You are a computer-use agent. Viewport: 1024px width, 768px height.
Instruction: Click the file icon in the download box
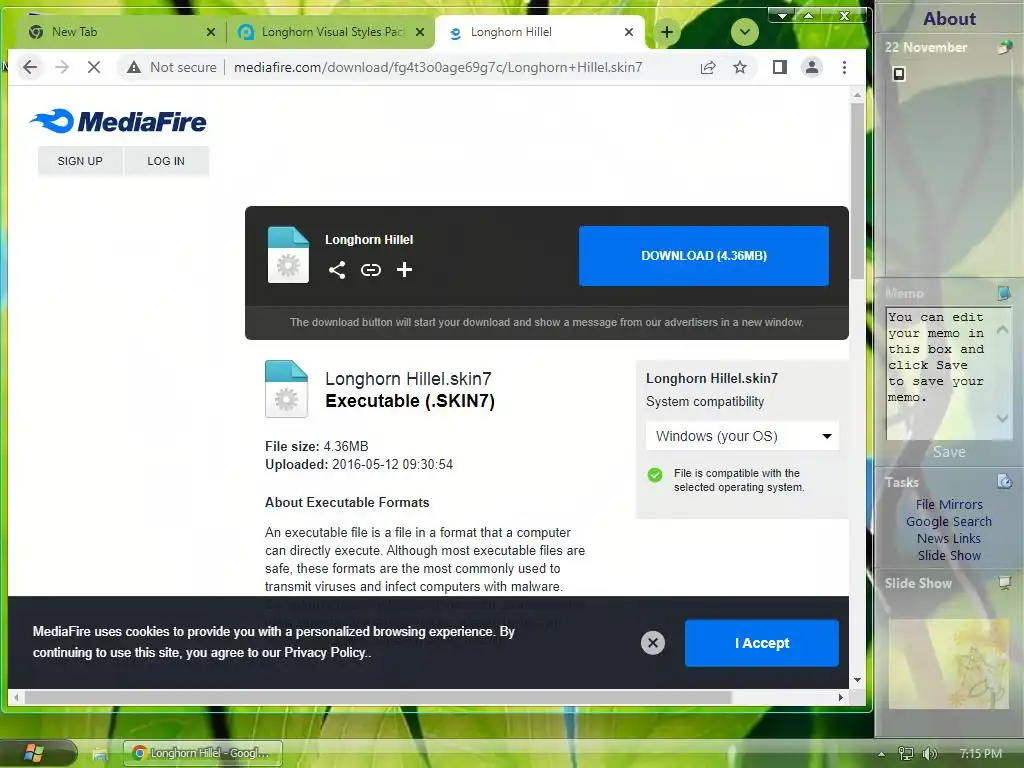(288, 255)
